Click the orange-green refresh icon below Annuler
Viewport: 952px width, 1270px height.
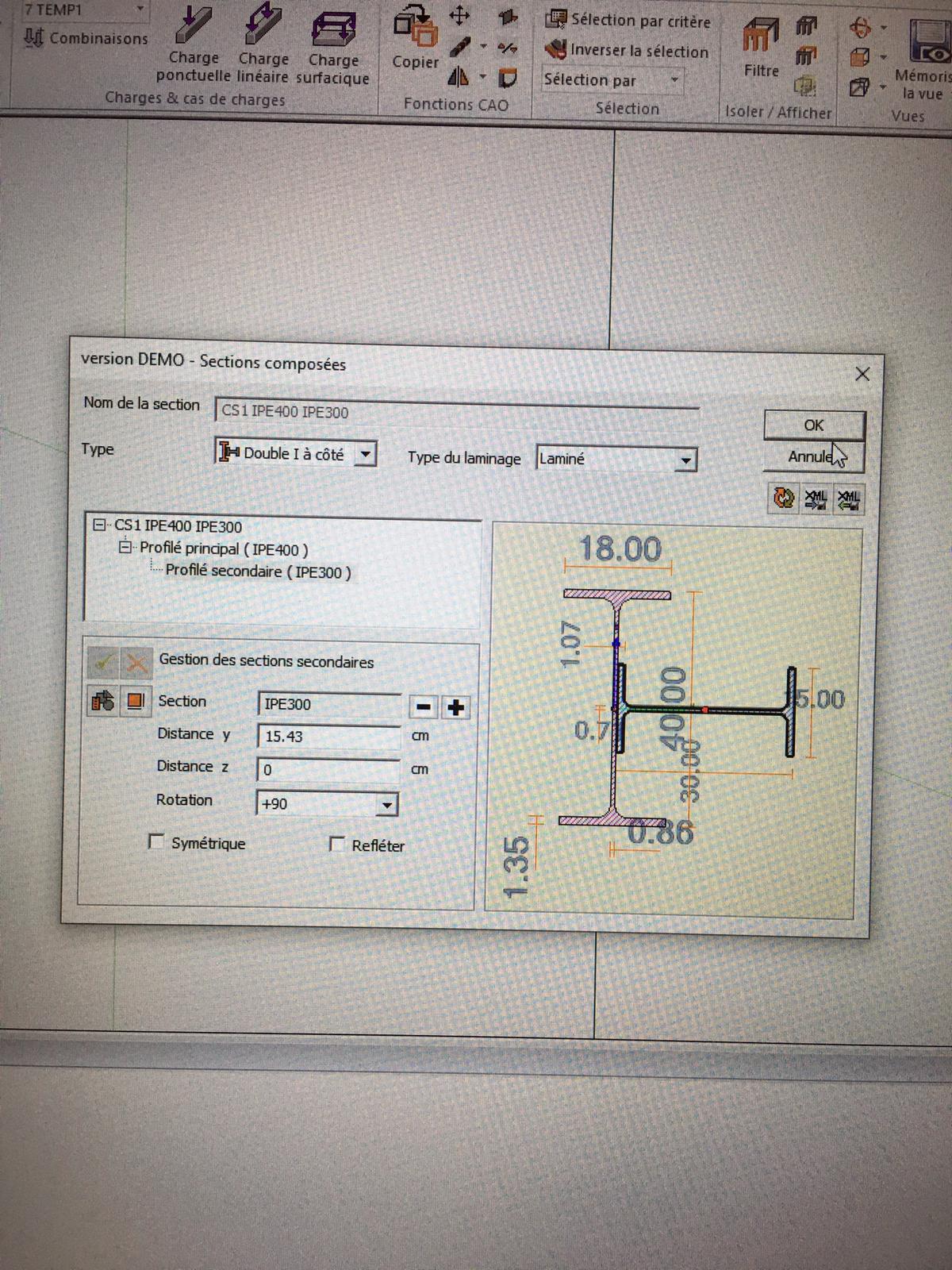coord(784,498)
